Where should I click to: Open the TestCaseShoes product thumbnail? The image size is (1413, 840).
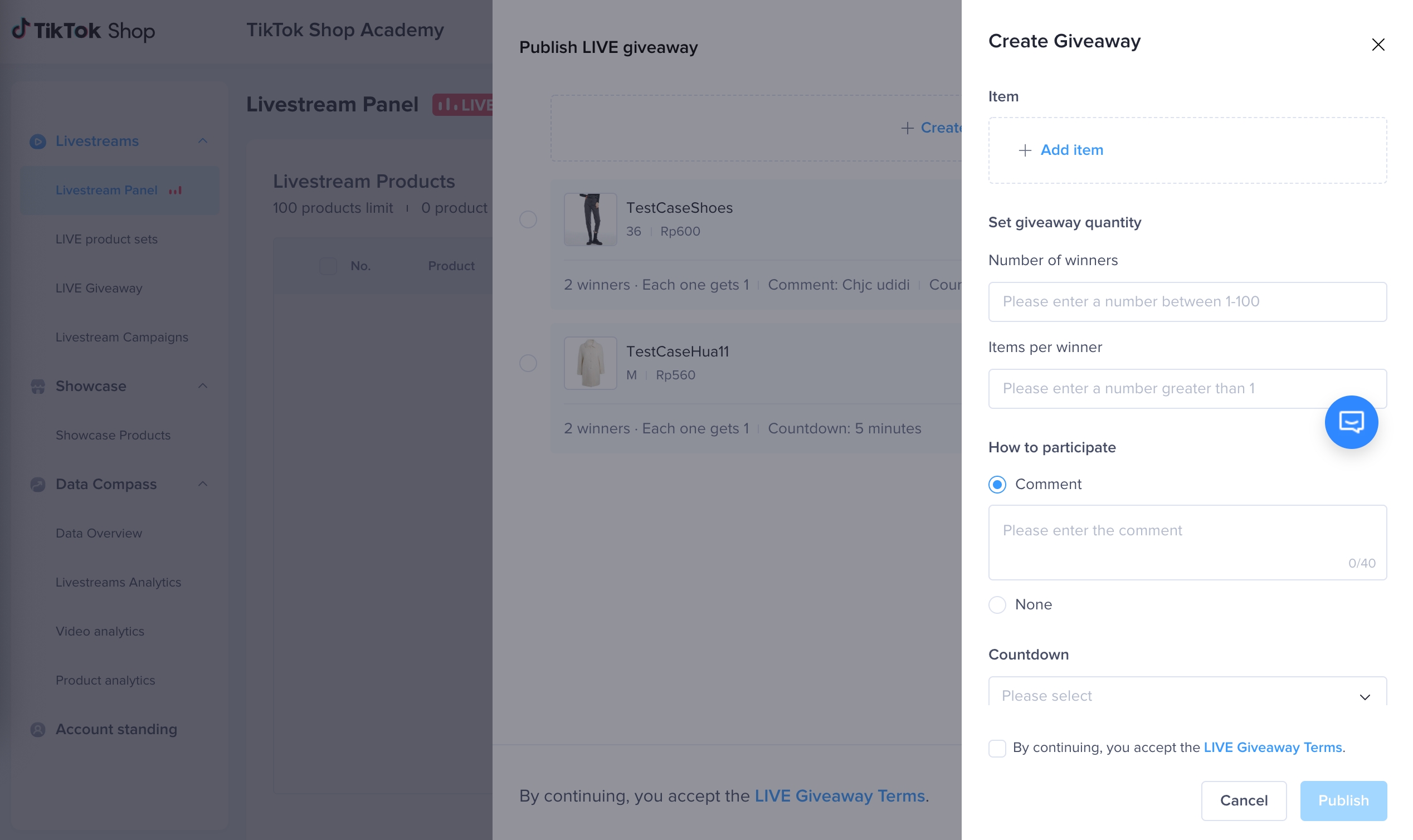pyautogui.click(x=590, y=219)
